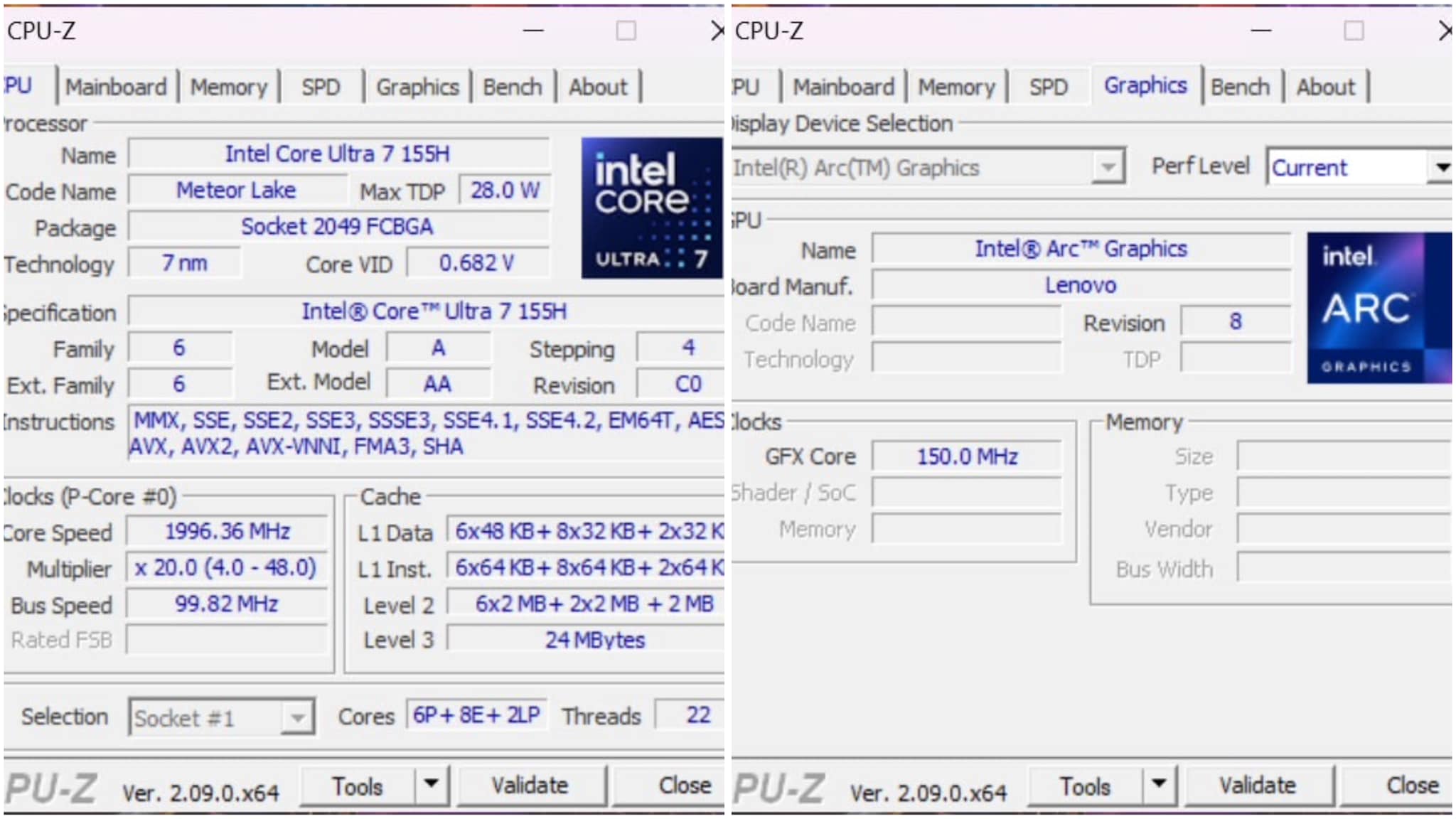
Task: Click the GPU Revision value 8
Action: (1236, 321)
